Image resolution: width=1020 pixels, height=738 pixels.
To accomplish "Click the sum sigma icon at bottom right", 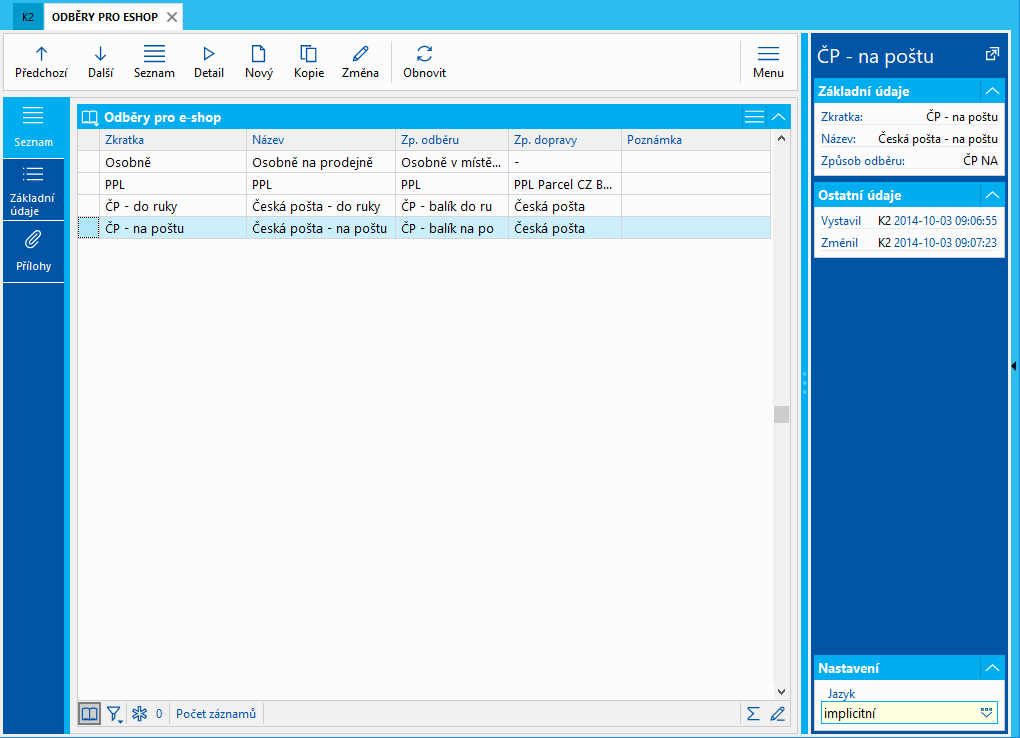I will [x=753, y=714].
